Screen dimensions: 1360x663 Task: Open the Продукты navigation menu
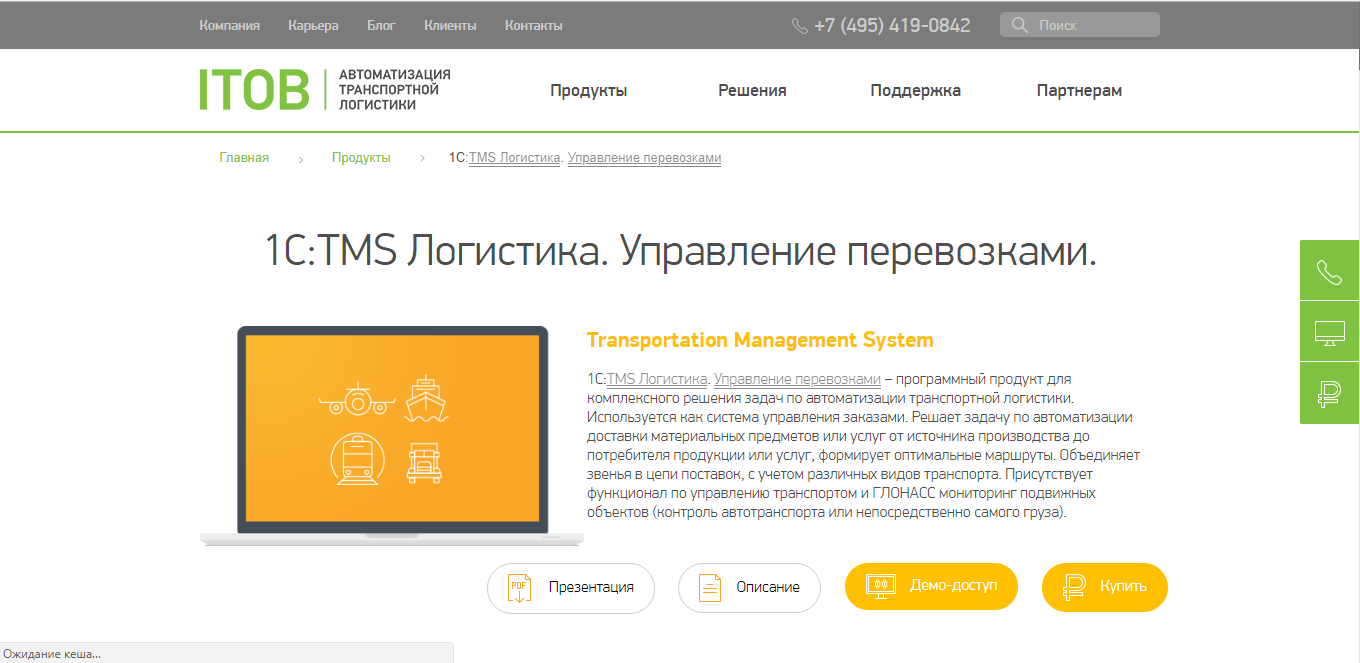tap(588, 89)
